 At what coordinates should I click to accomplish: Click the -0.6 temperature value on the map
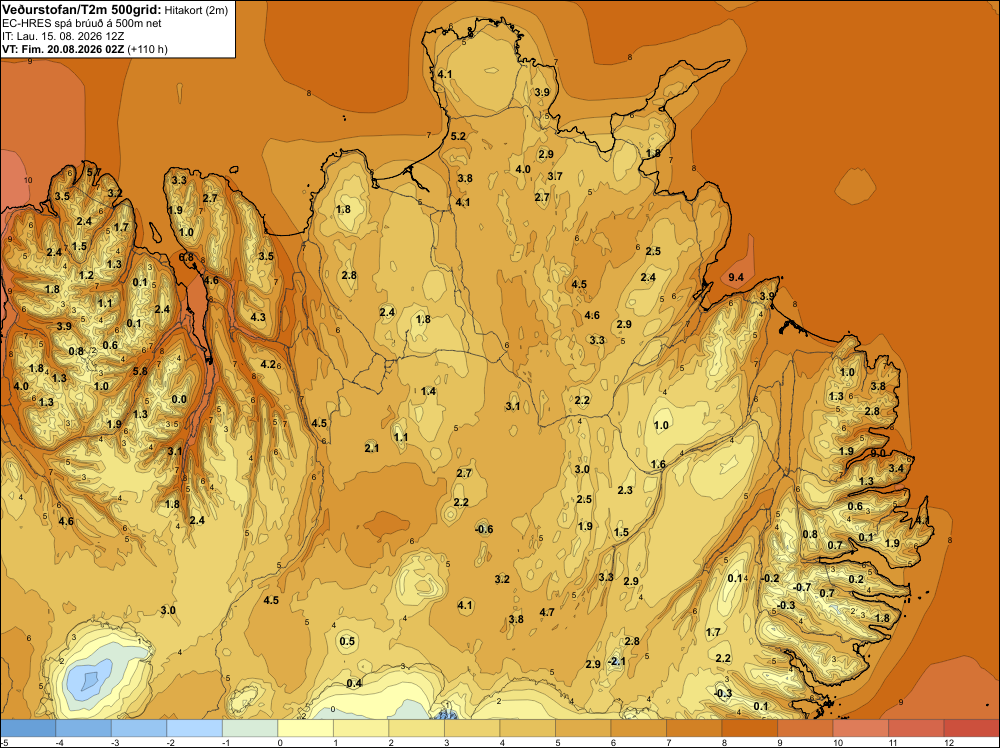coord(484,529)
